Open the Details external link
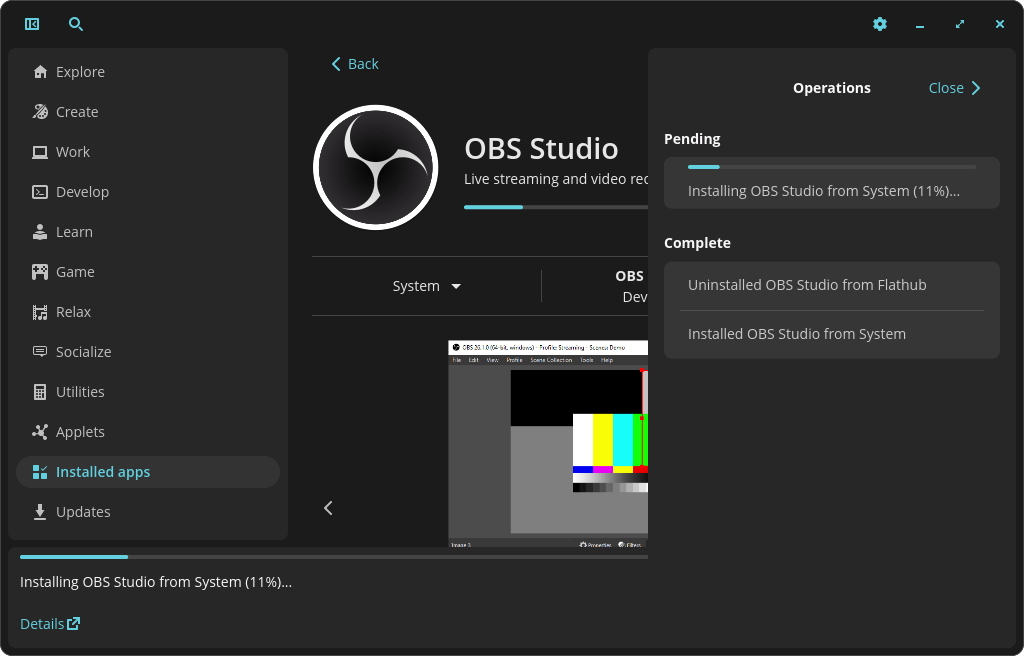 pos(50,624)
